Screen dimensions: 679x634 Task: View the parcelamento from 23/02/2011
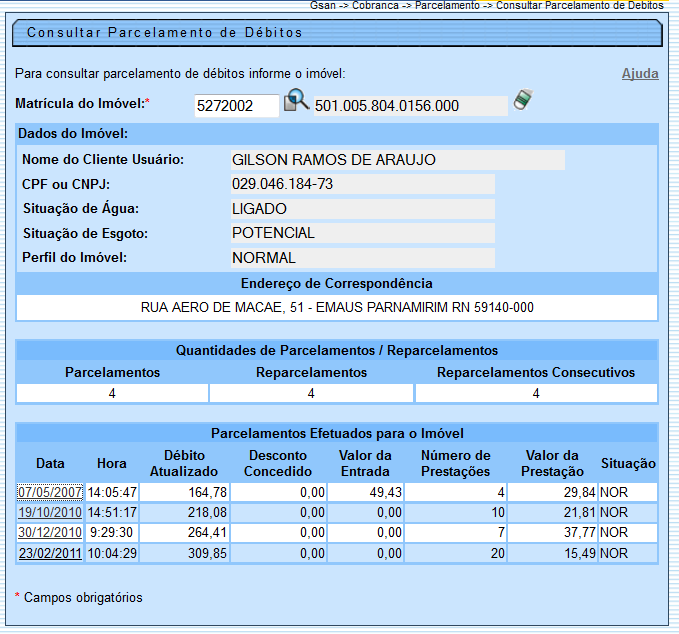tap(49, 552)
